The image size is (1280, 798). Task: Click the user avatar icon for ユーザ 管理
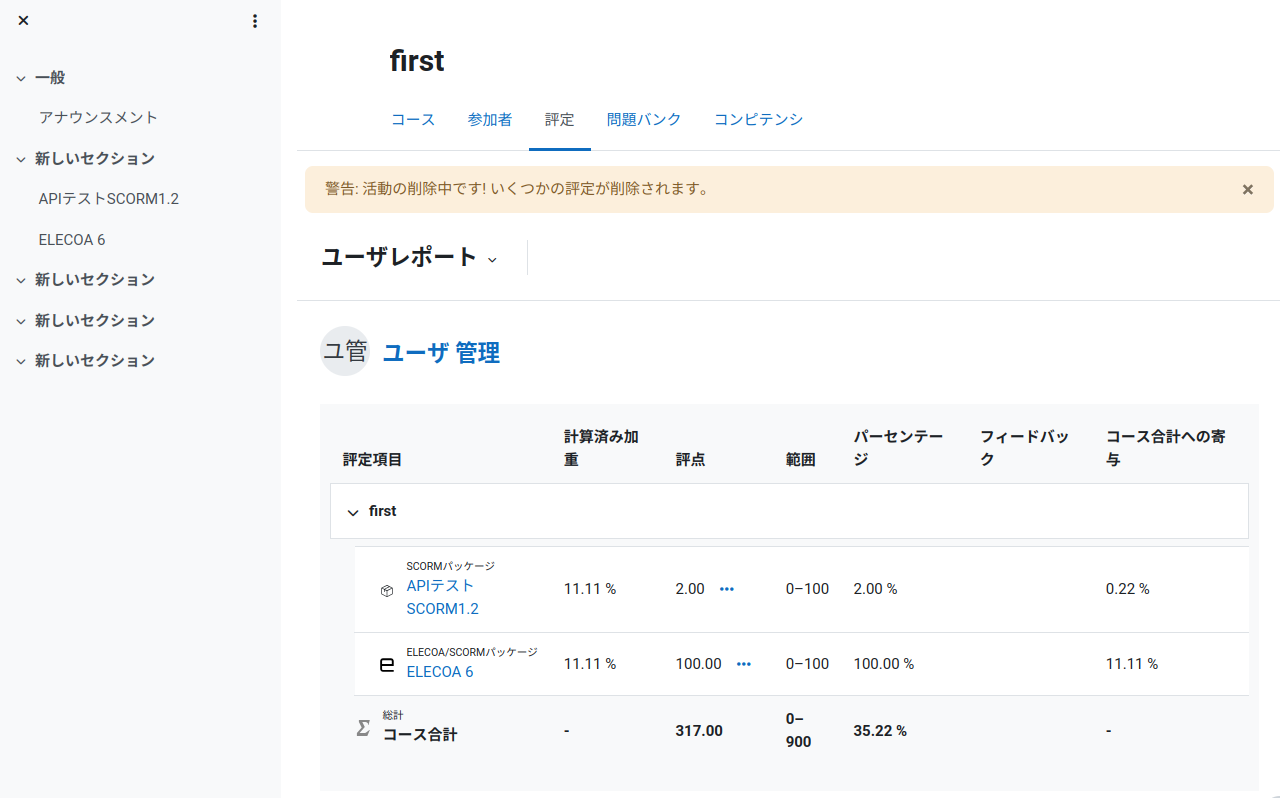pyautogui.click(x=345, y=351)
